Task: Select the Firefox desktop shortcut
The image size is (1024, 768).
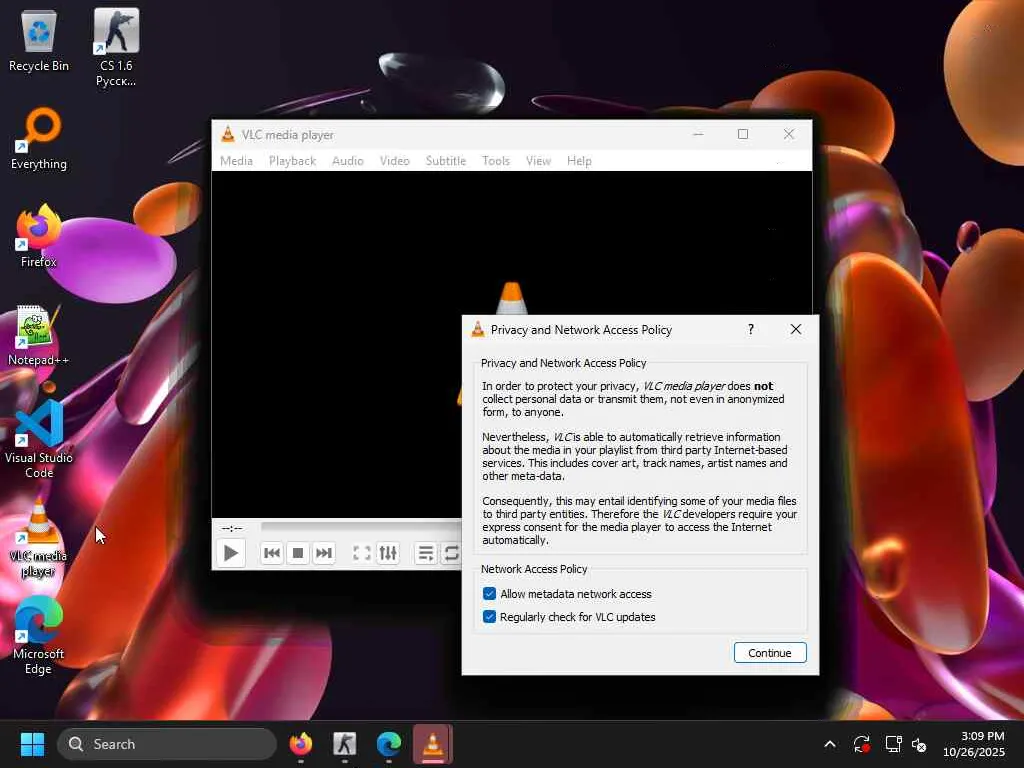Action: click(x=39, y=236)
